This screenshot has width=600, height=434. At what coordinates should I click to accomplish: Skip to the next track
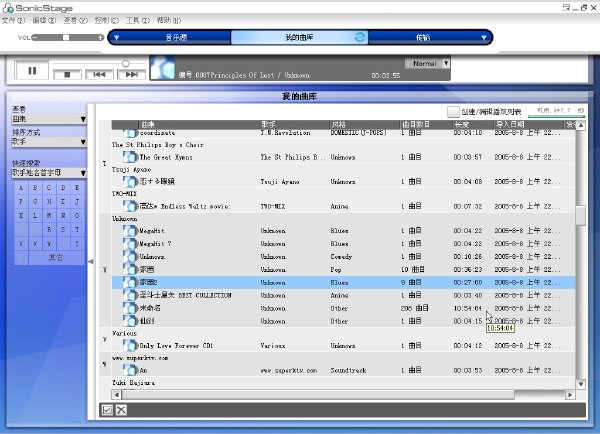(x=131, y=74)
